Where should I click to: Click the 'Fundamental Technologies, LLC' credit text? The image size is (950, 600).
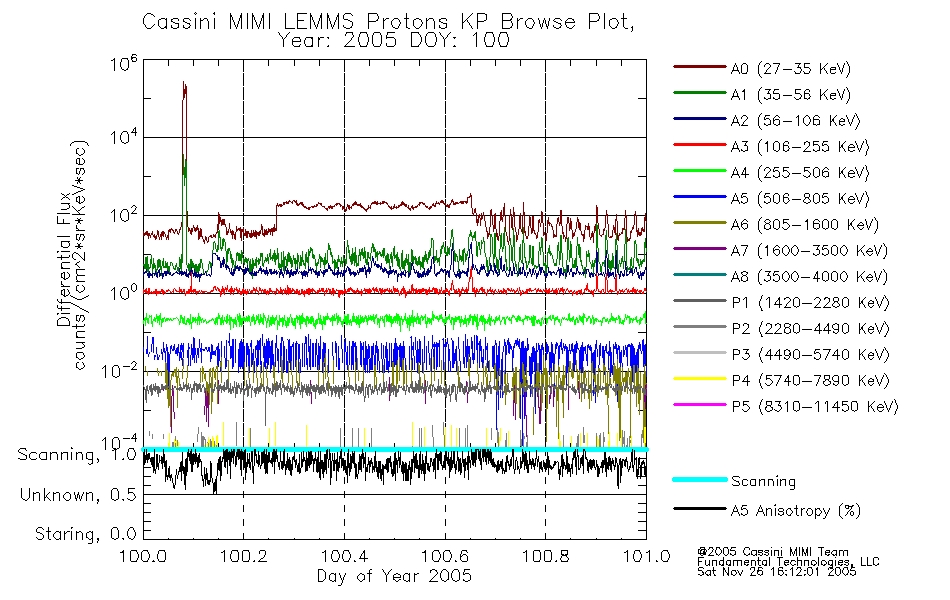click(788, 562)
